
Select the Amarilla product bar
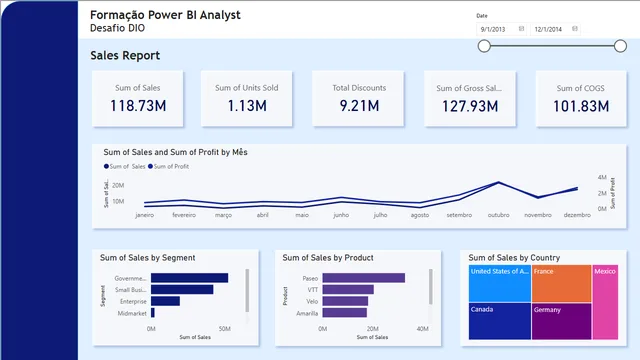344,313
